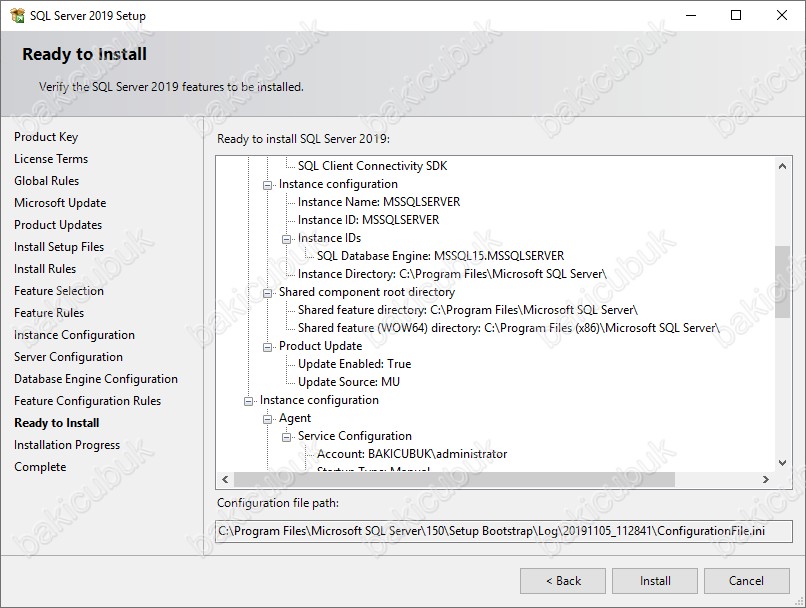
Task: Click the Install Setup Files step
Action: [59, 247]
